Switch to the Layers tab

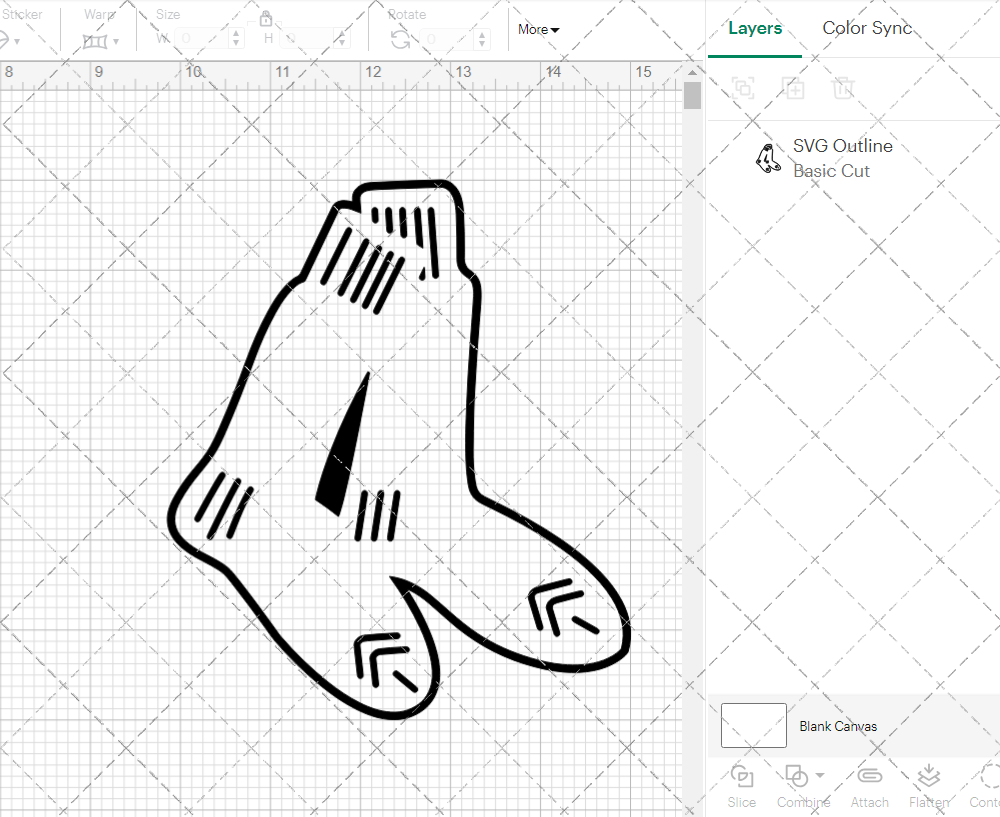click(755, 28)
